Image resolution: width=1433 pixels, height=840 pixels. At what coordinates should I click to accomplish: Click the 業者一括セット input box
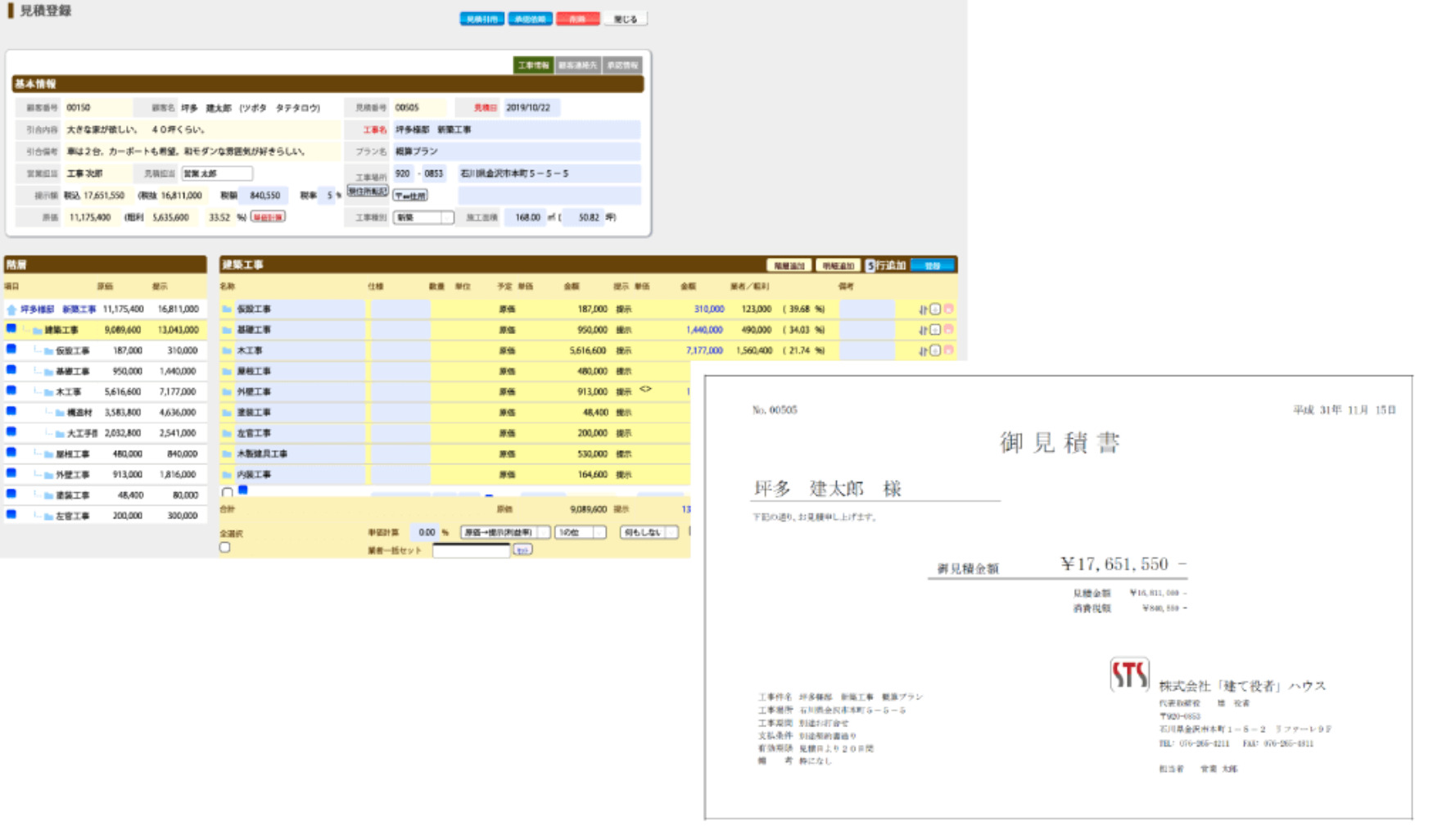[471, 551]
